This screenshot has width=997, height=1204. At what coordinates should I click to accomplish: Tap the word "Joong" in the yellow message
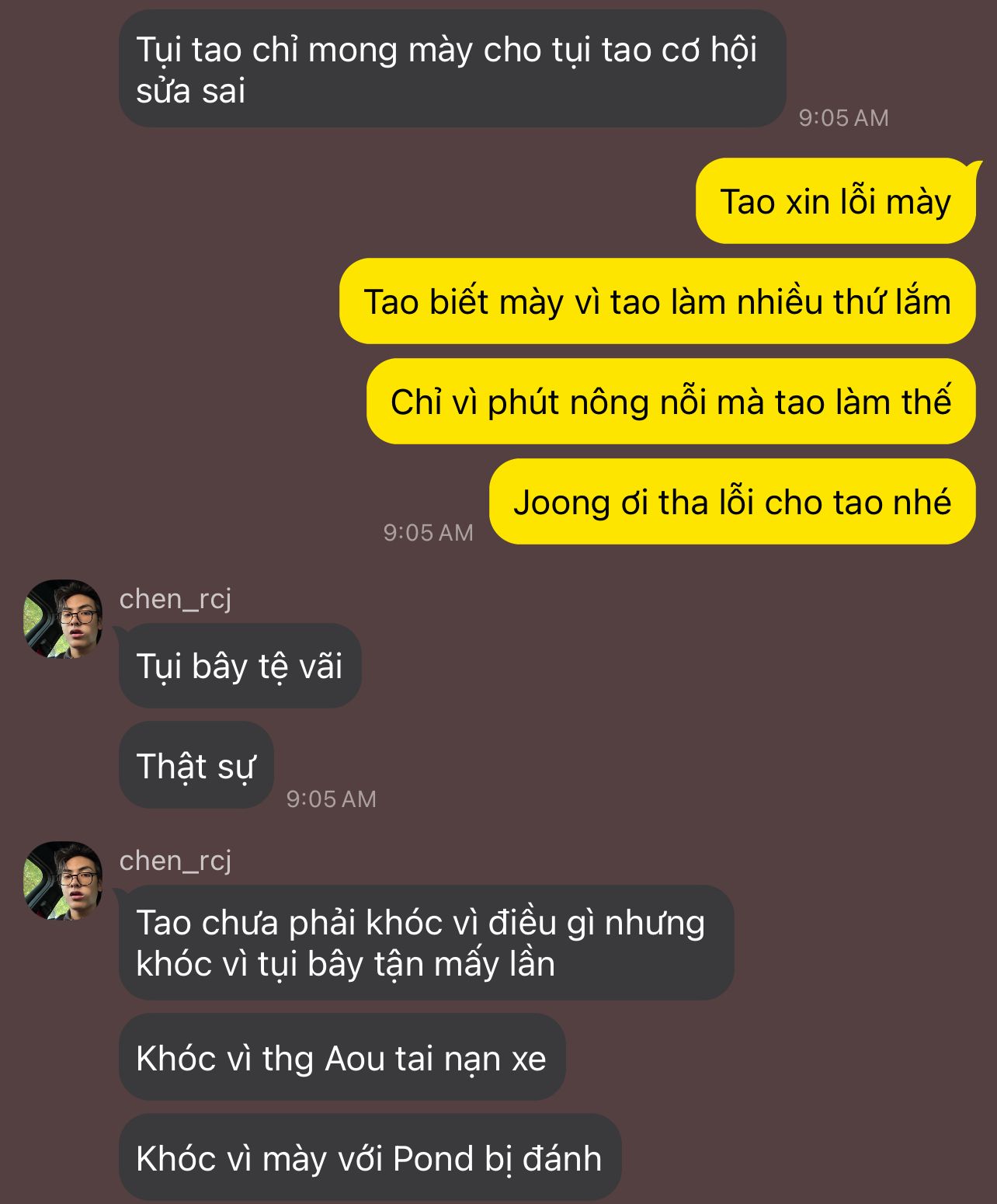[x=562, y=503]
